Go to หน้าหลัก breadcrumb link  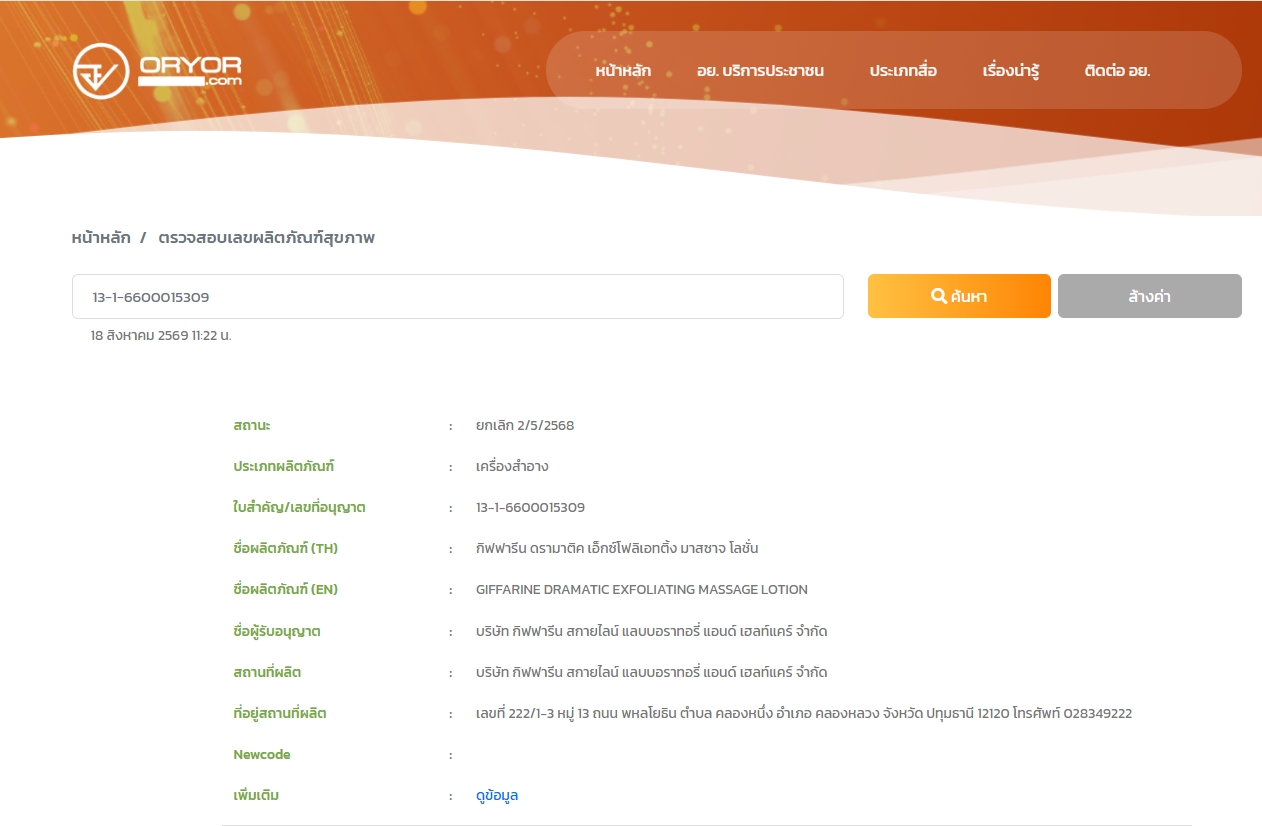click(101, 238)
